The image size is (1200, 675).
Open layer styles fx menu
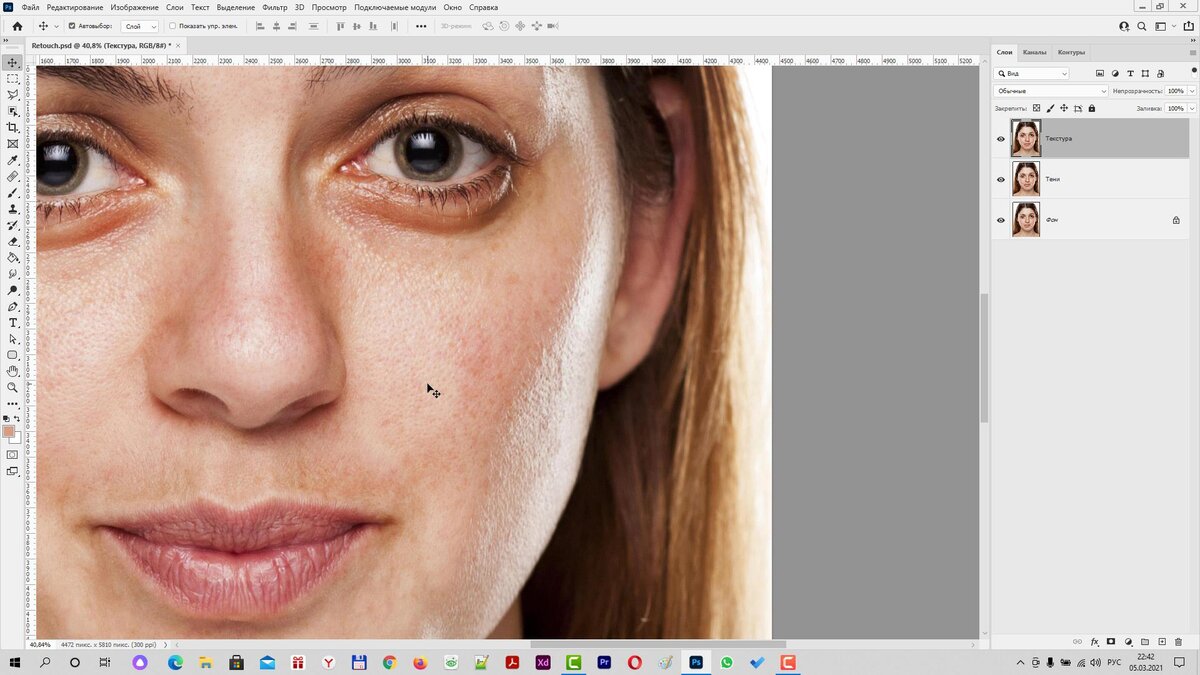pos(1095,641)
